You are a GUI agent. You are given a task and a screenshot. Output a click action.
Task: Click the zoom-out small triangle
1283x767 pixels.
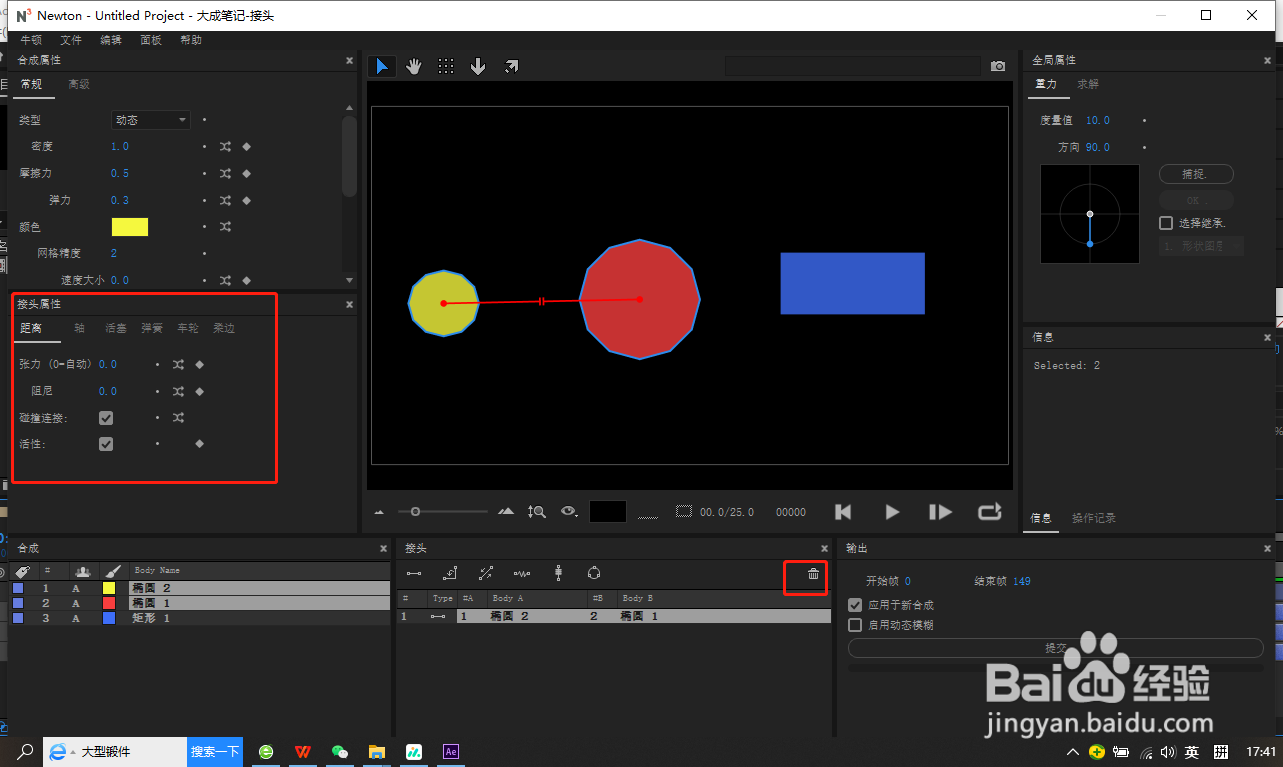point(380,512)
